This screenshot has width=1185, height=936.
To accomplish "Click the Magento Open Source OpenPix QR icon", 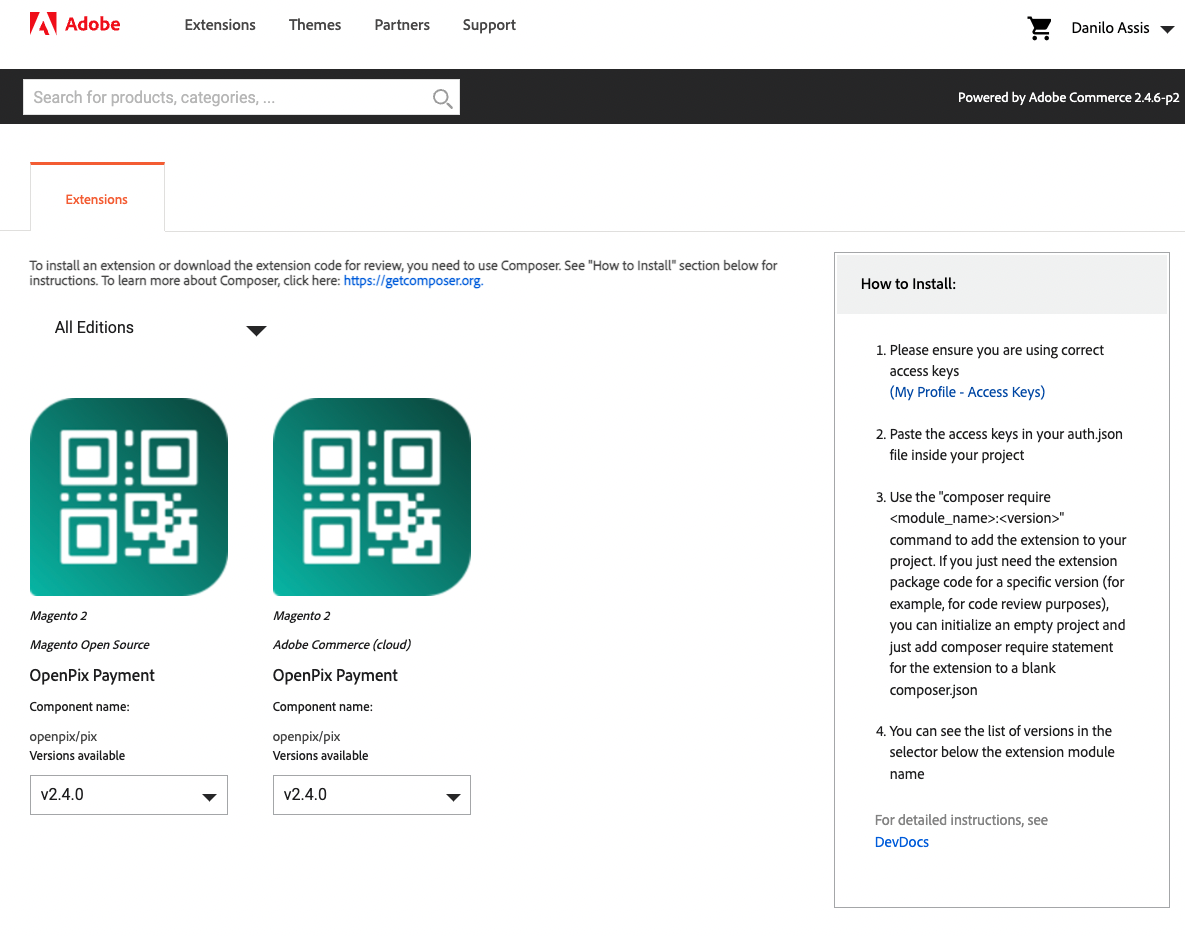I will pos(129,497).
